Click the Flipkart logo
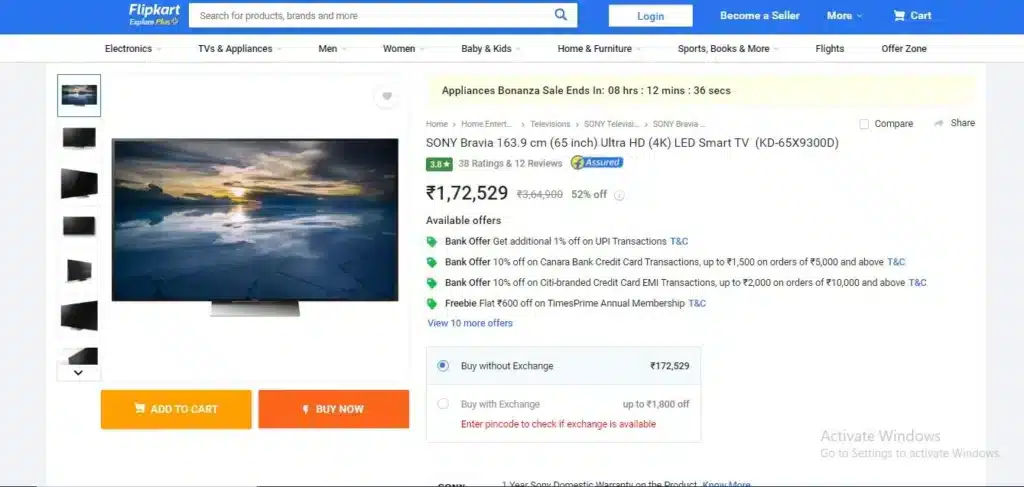 click(x=154, y=14)
